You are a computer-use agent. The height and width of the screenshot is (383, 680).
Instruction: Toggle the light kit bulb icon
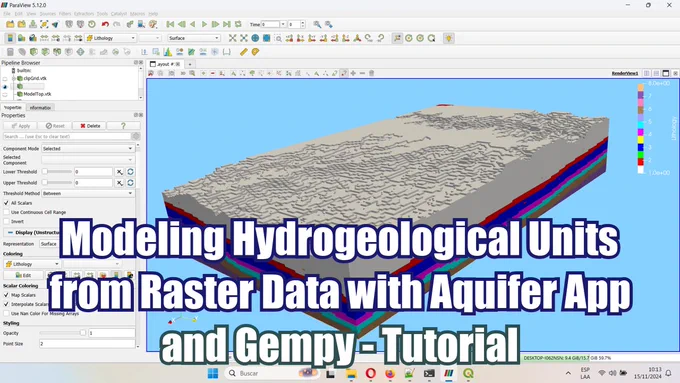(x=449, y=38)
